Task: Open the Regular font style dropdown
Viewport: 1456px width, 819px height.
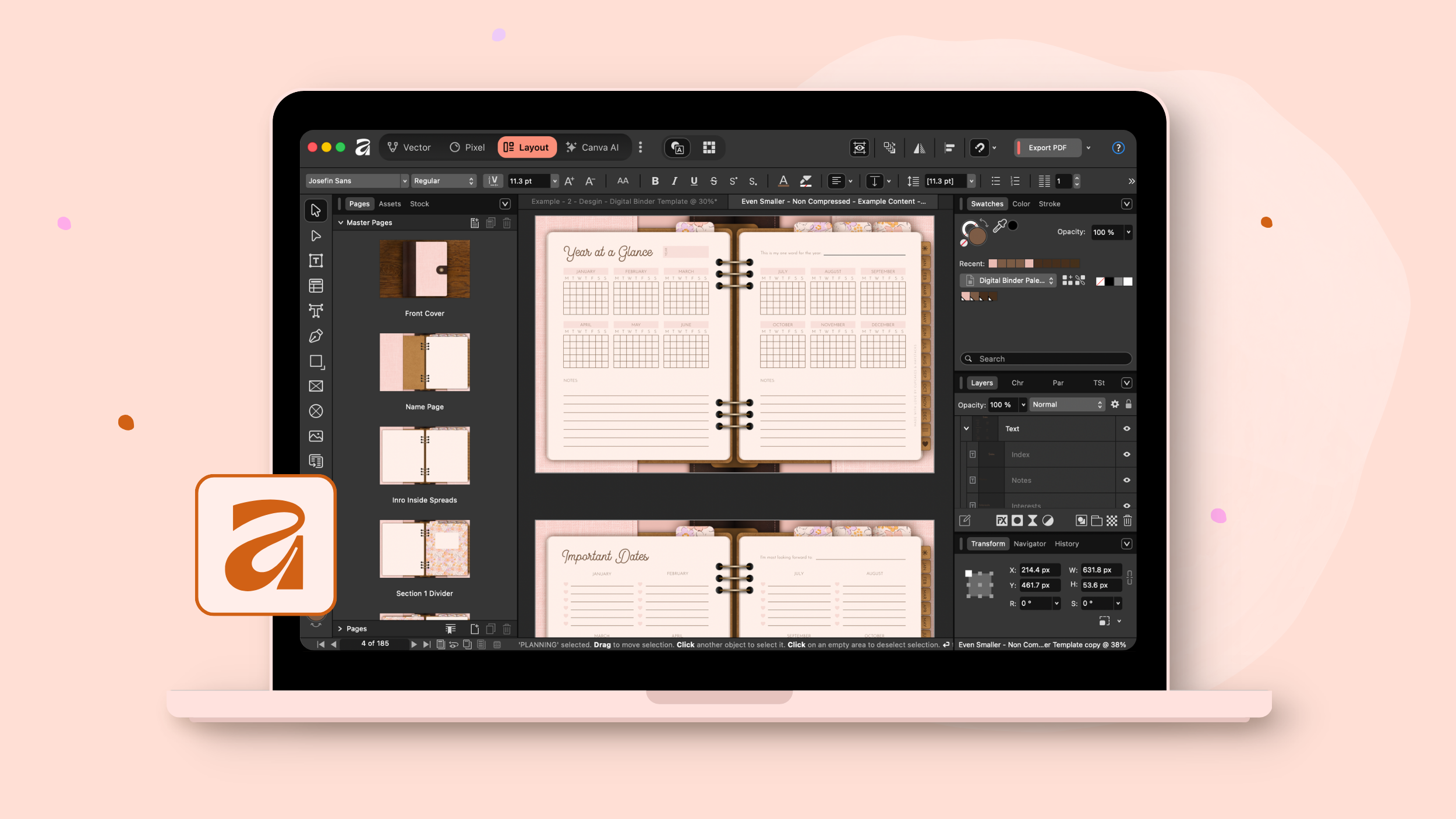Action: (x=444, y=181)
